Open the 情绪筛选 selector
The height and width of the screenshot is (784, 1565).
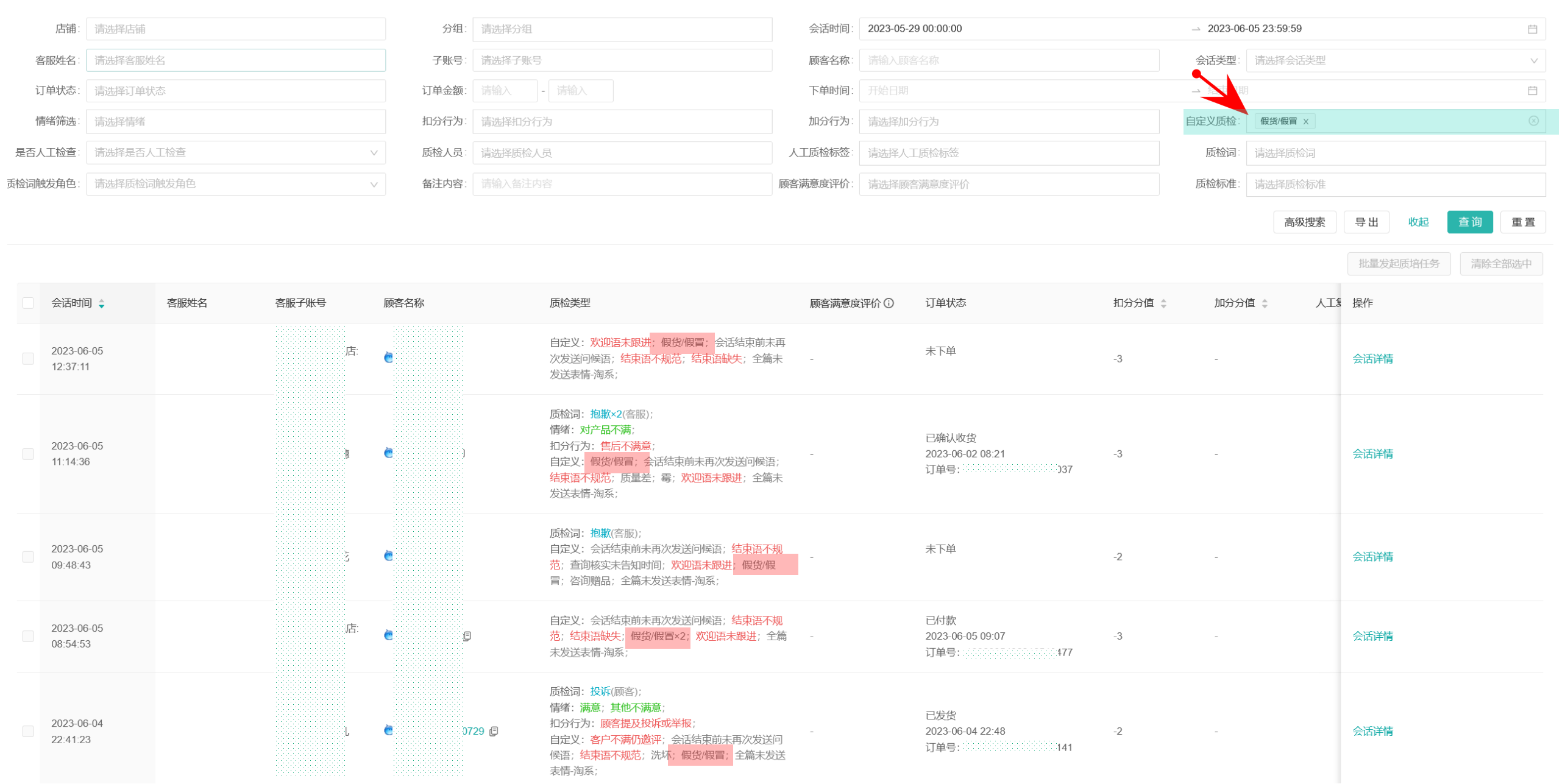(x=236, y=122)
